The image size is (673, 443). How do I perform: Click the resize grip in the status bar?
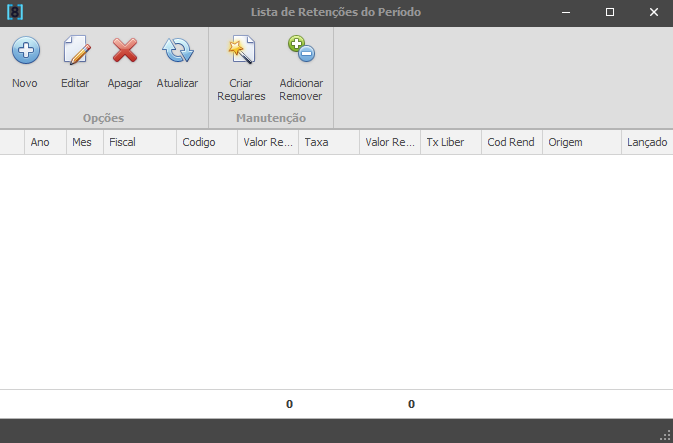(x=664, y=435)
